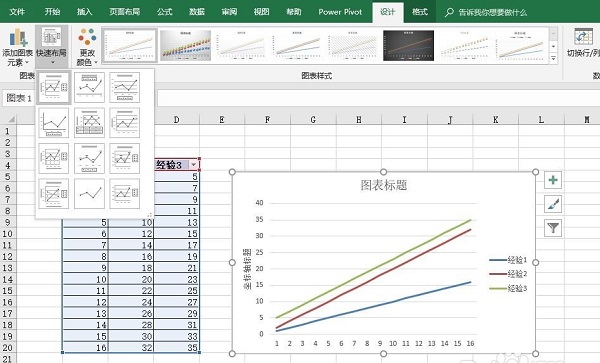Select Quick Layout 3 in first row
600x363 pixels.
coord(125,88)
